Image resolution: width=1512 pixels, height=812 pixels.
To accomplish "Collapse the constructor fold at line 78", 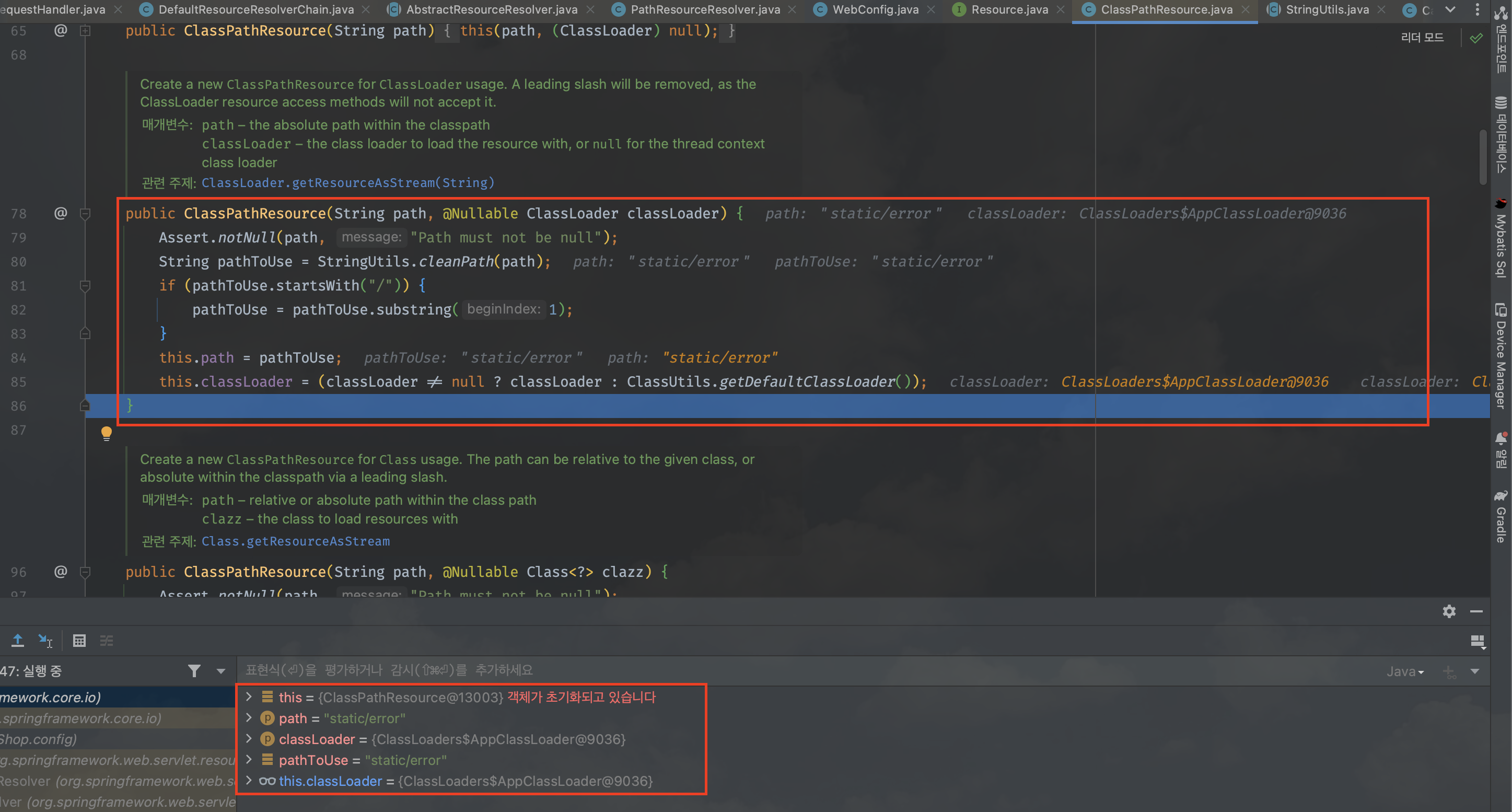I will 85,214.
